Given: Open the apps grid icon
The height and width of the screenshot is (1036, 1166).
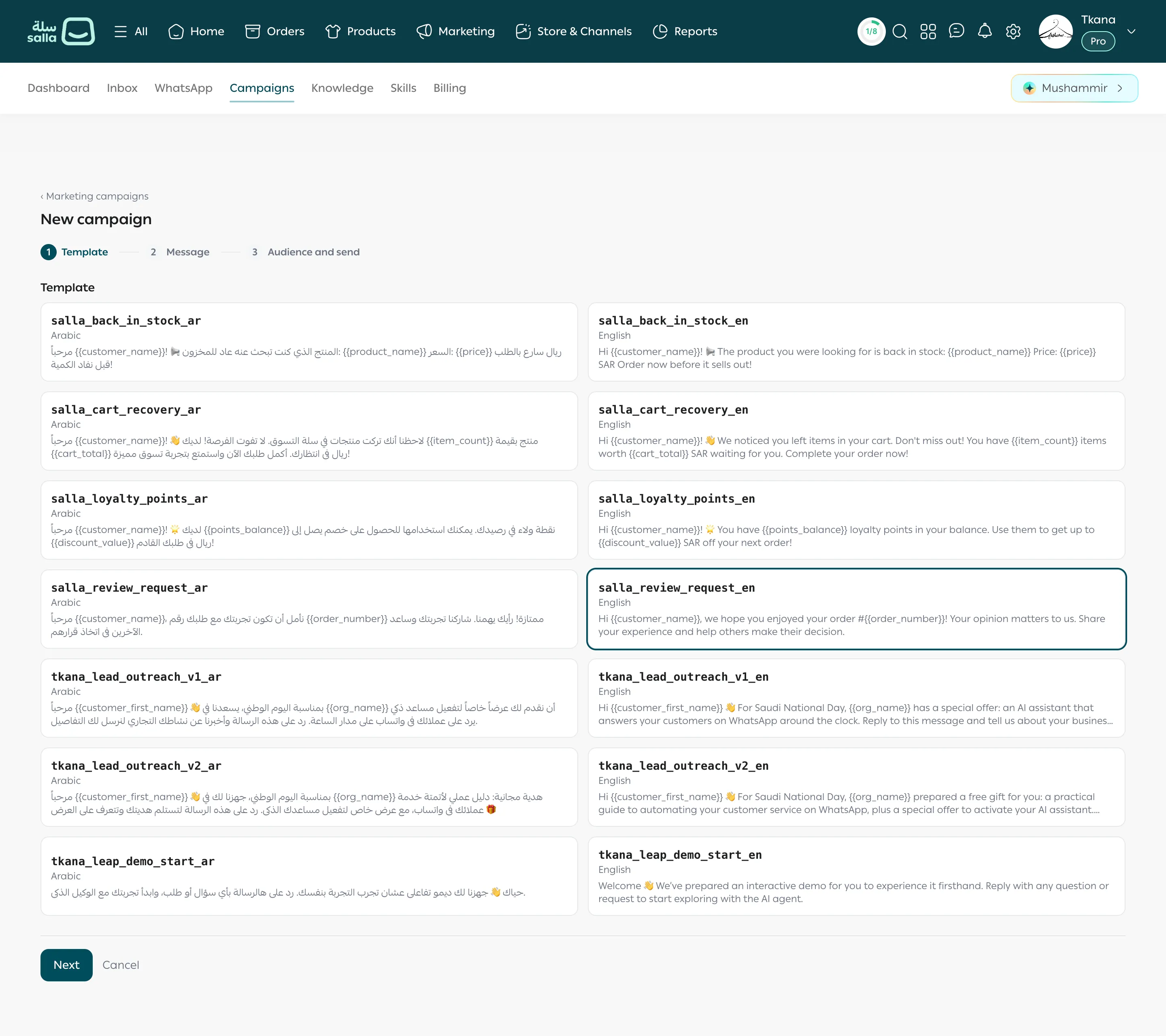Looking at the screenshot, I should point(928,31).
